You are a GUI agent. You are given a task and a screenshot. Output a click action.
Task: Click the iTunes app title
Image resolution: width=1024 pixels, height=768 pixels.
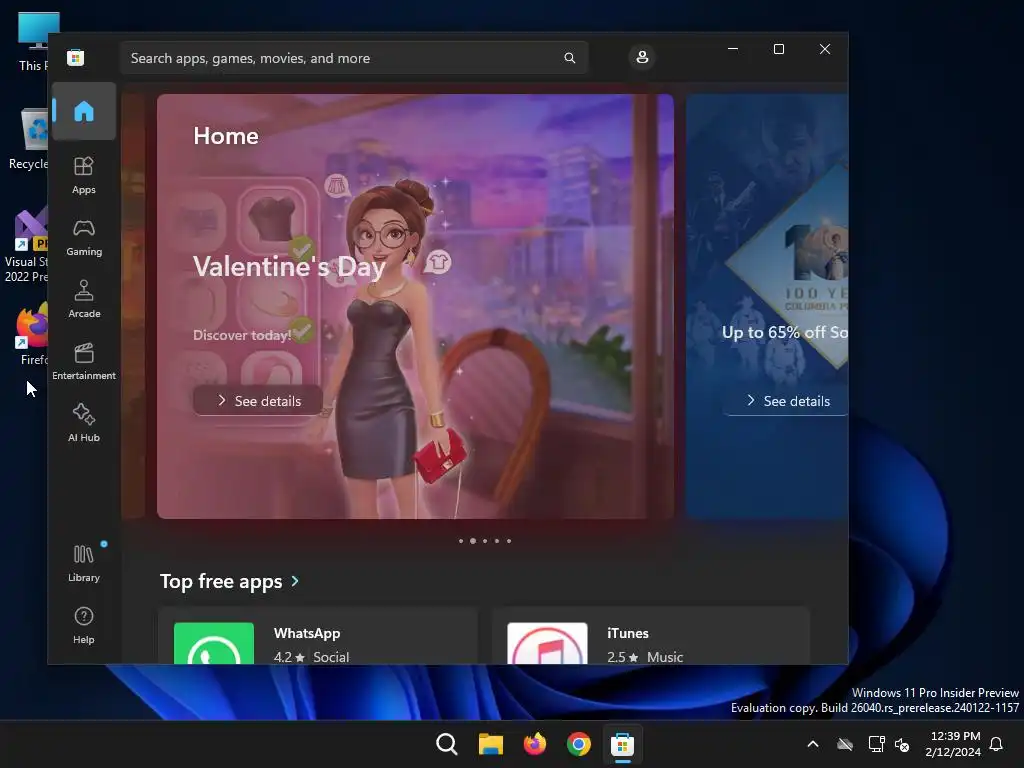click(x=628, y=633)
